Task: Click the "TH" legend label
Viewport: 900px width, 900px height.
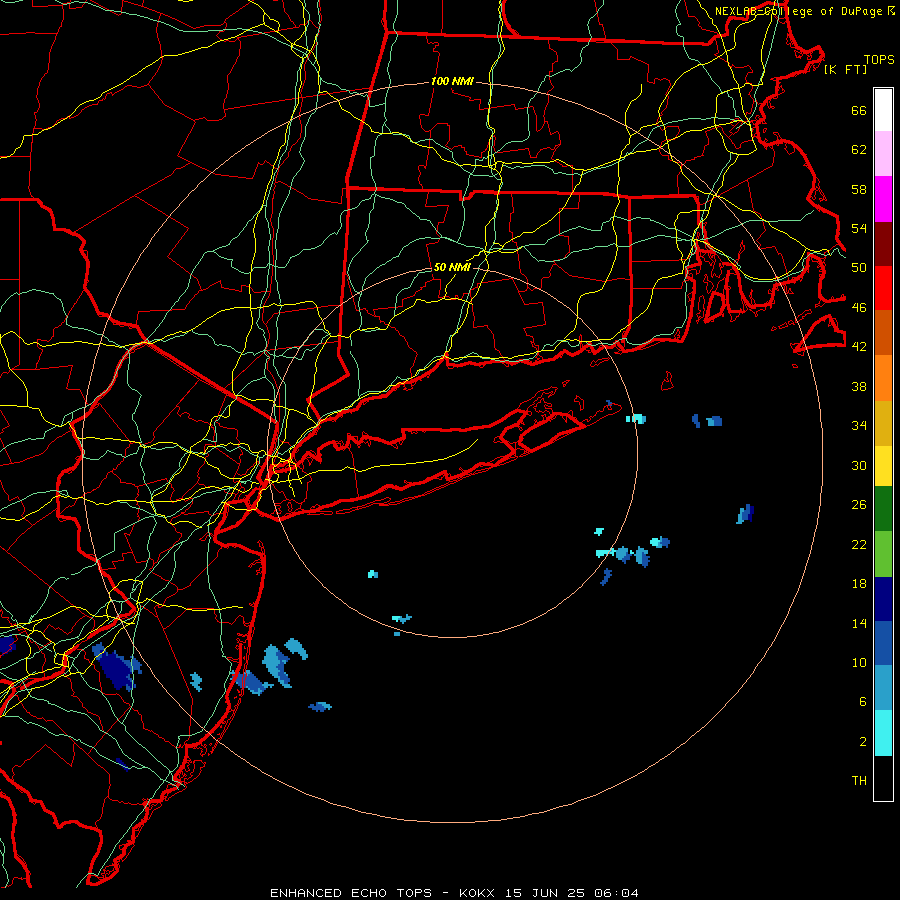Action: (x=859, y=781)
